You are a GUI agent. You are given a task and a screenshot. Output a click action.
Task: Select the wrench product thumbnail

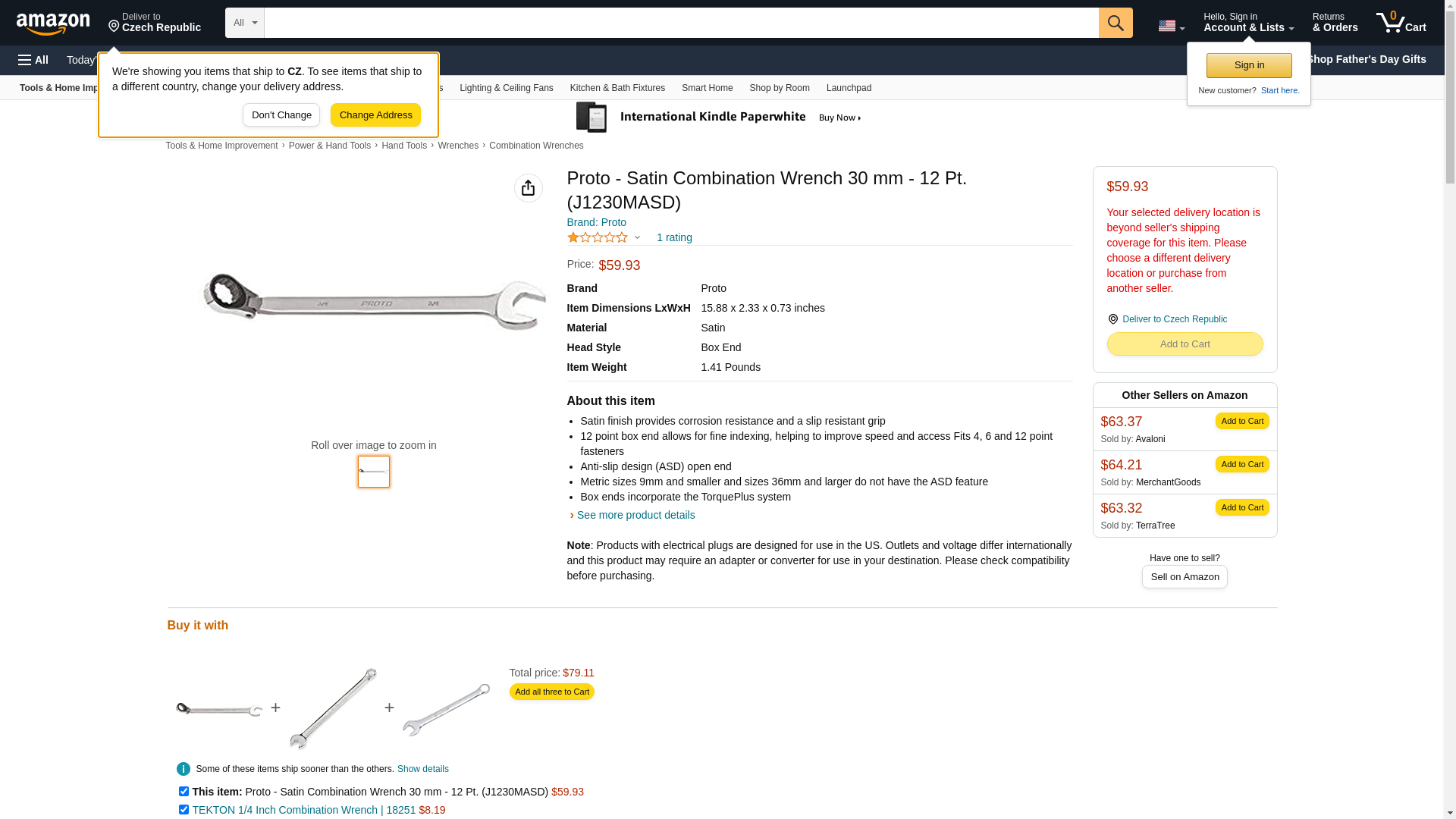coord(373,472)
